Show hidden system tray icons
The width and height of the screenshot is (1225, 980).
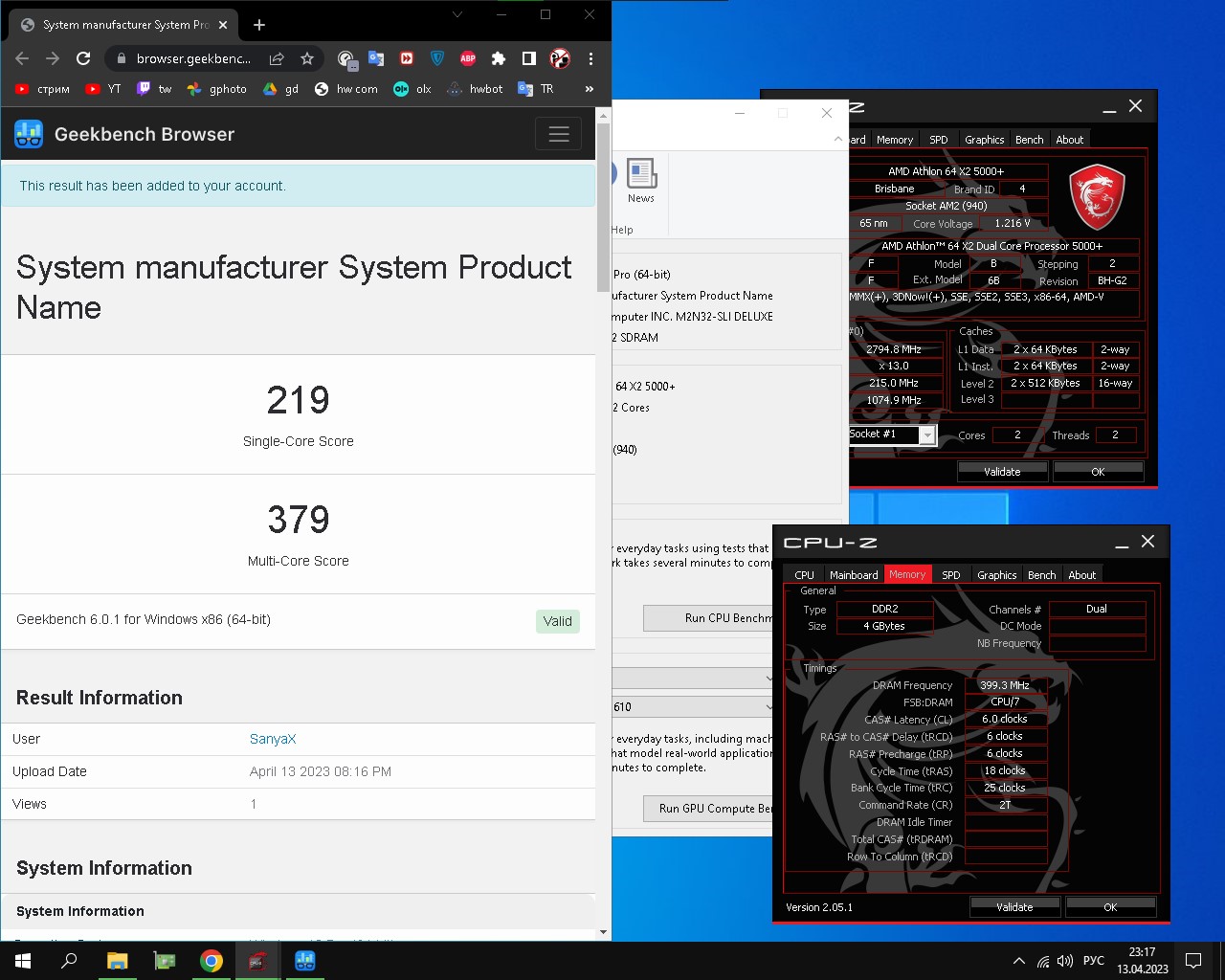(x=1019, y=961)
